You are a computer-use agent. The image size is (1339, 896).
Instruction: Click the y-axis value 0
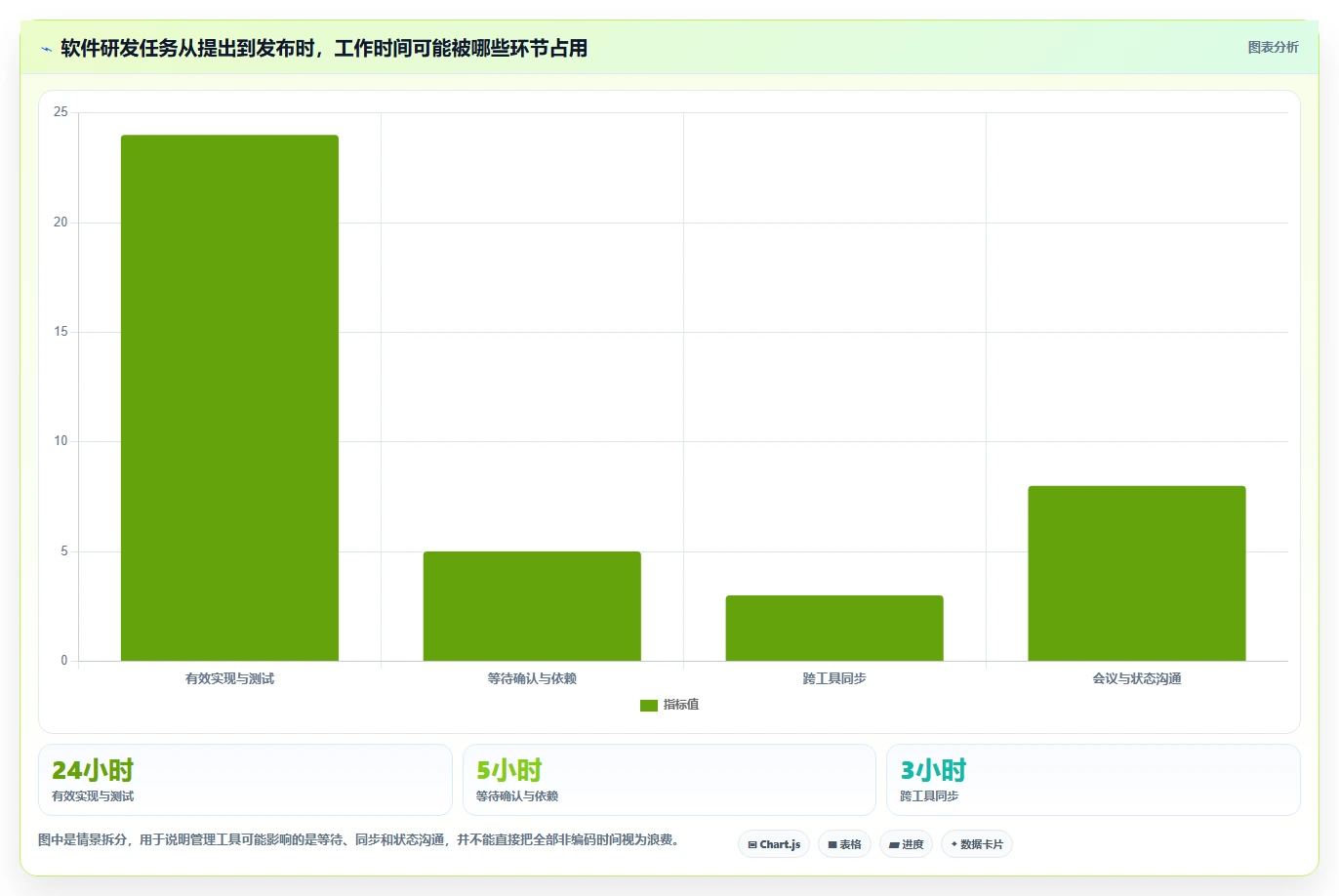click(x=64, y=661)
